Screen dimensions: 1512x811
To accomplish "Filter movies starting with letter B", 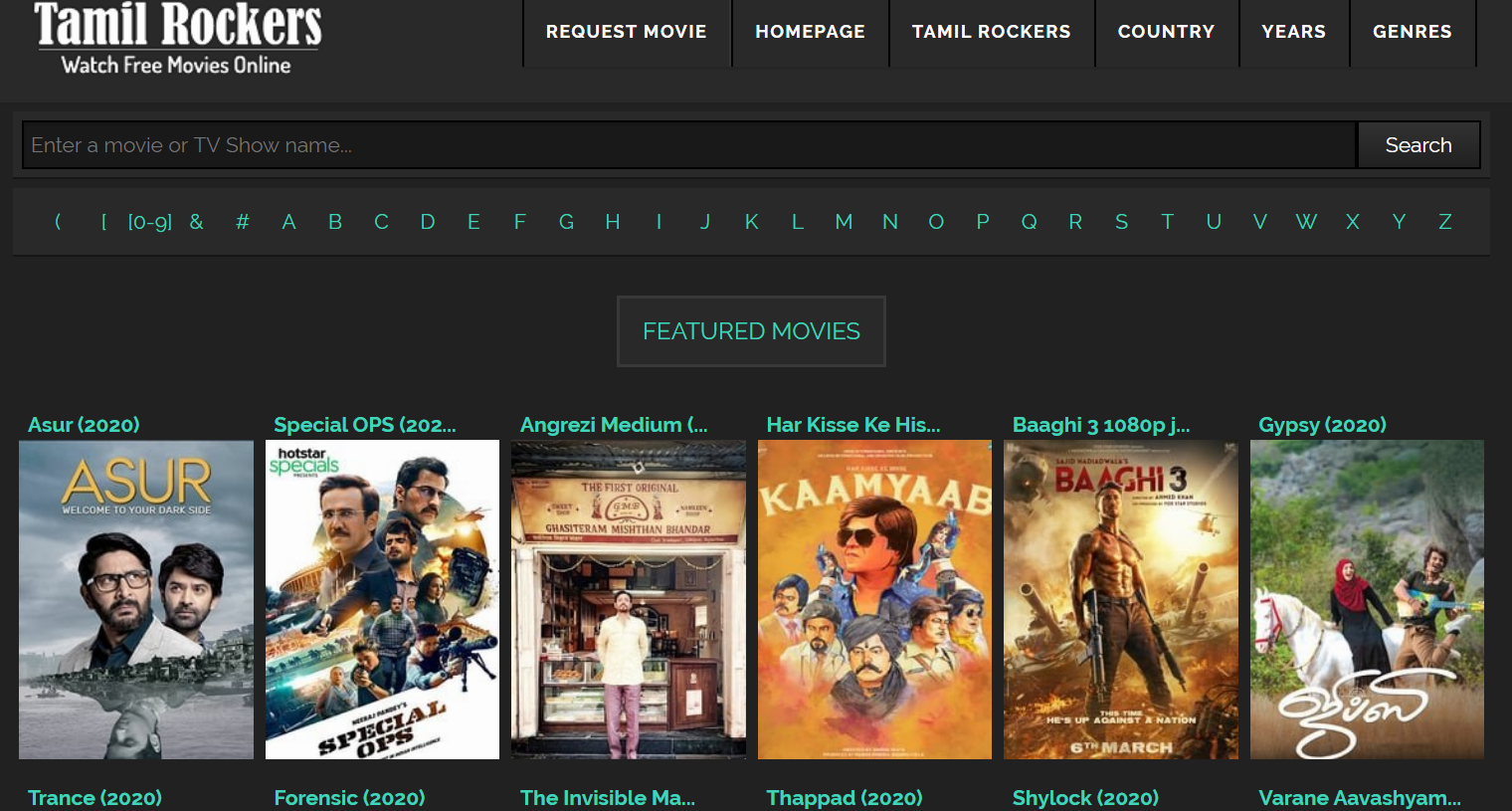I will pyautogui.click(x=335, y=222).
